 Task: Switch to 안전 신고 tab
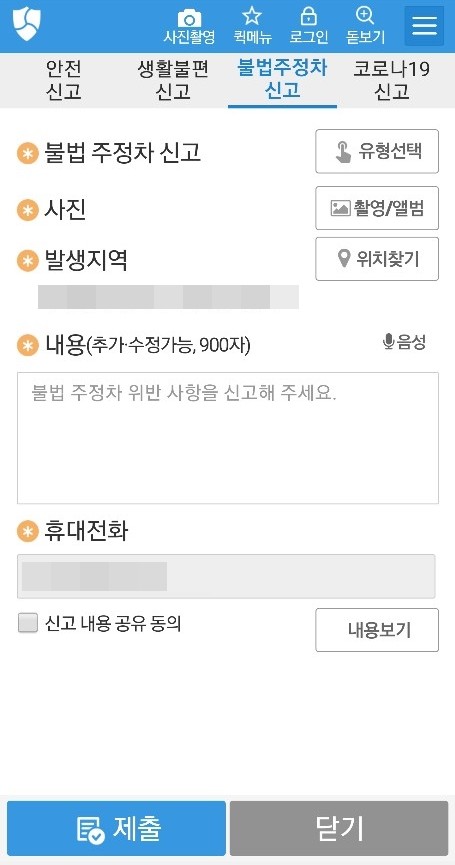click(x=63, y=80)
